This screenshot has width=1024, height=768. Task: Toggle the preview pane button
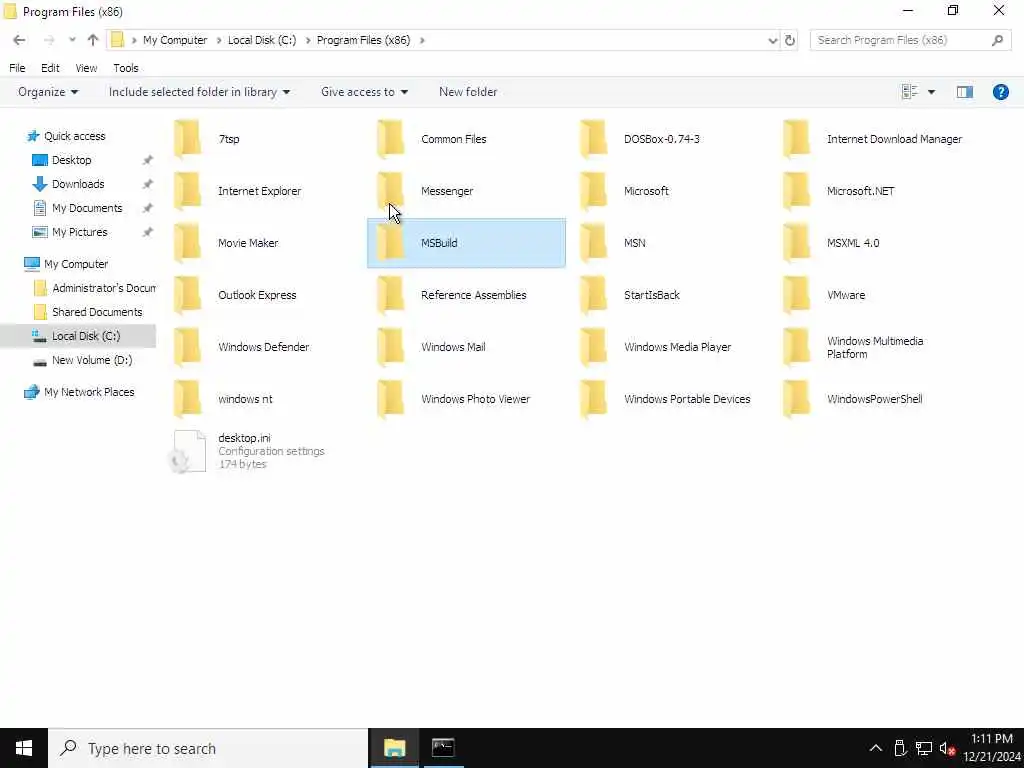click(965, 92)
